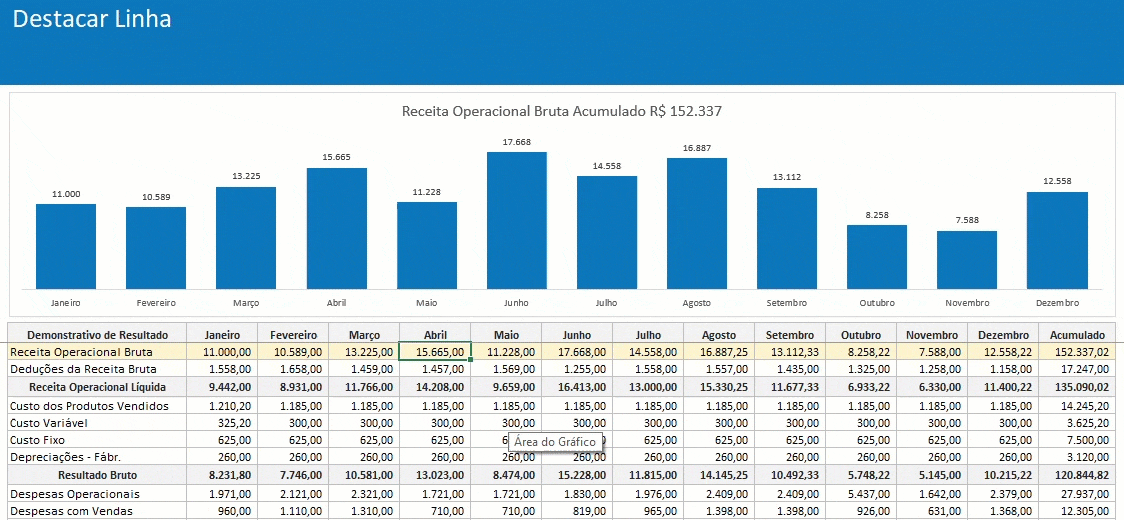Select the cell with 12.305,00 in Acumulado

point(1077,511)
